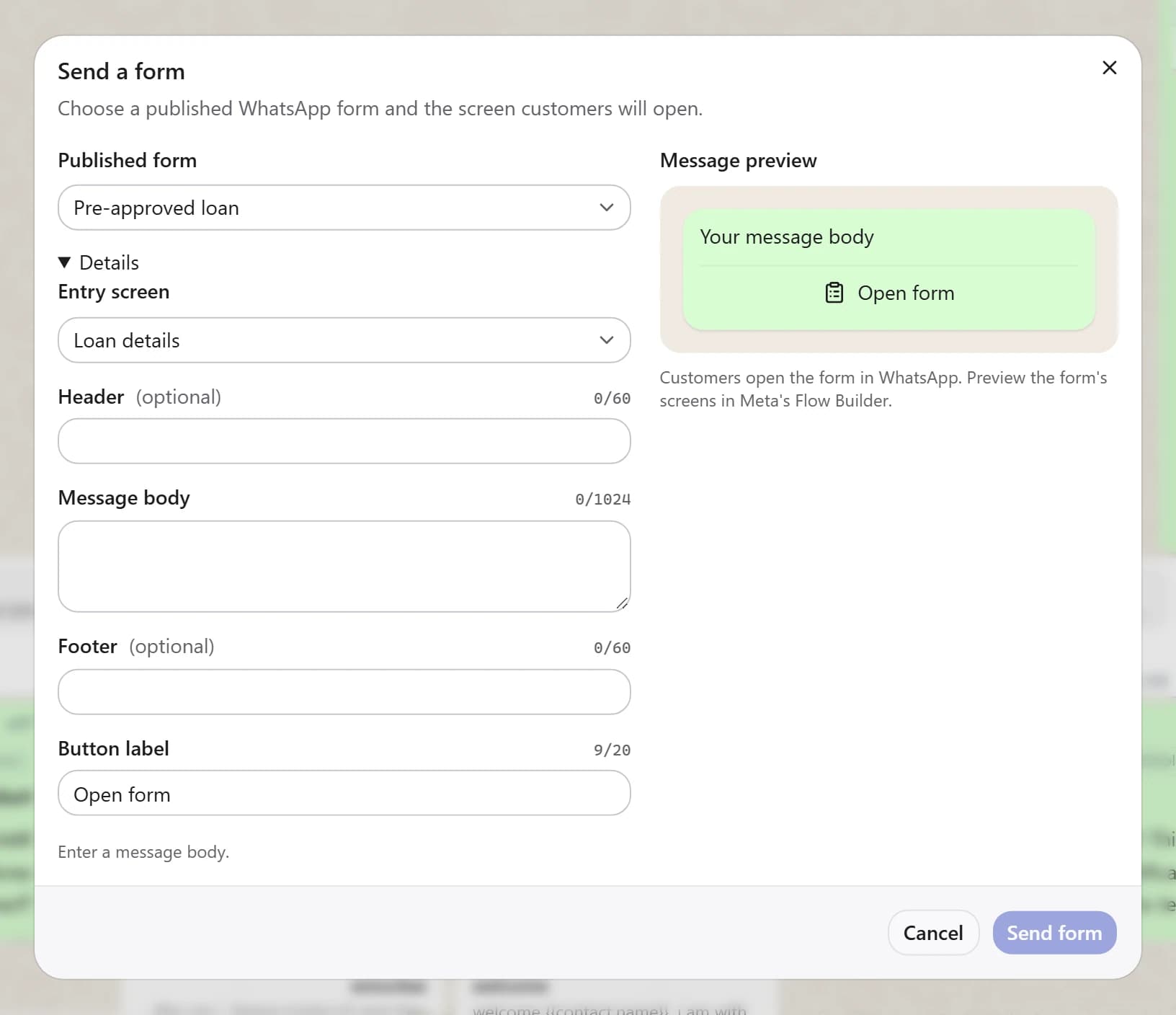Click the Message body resize handle
Viewport: 1176px width, 1015px height.
[622, 603]
